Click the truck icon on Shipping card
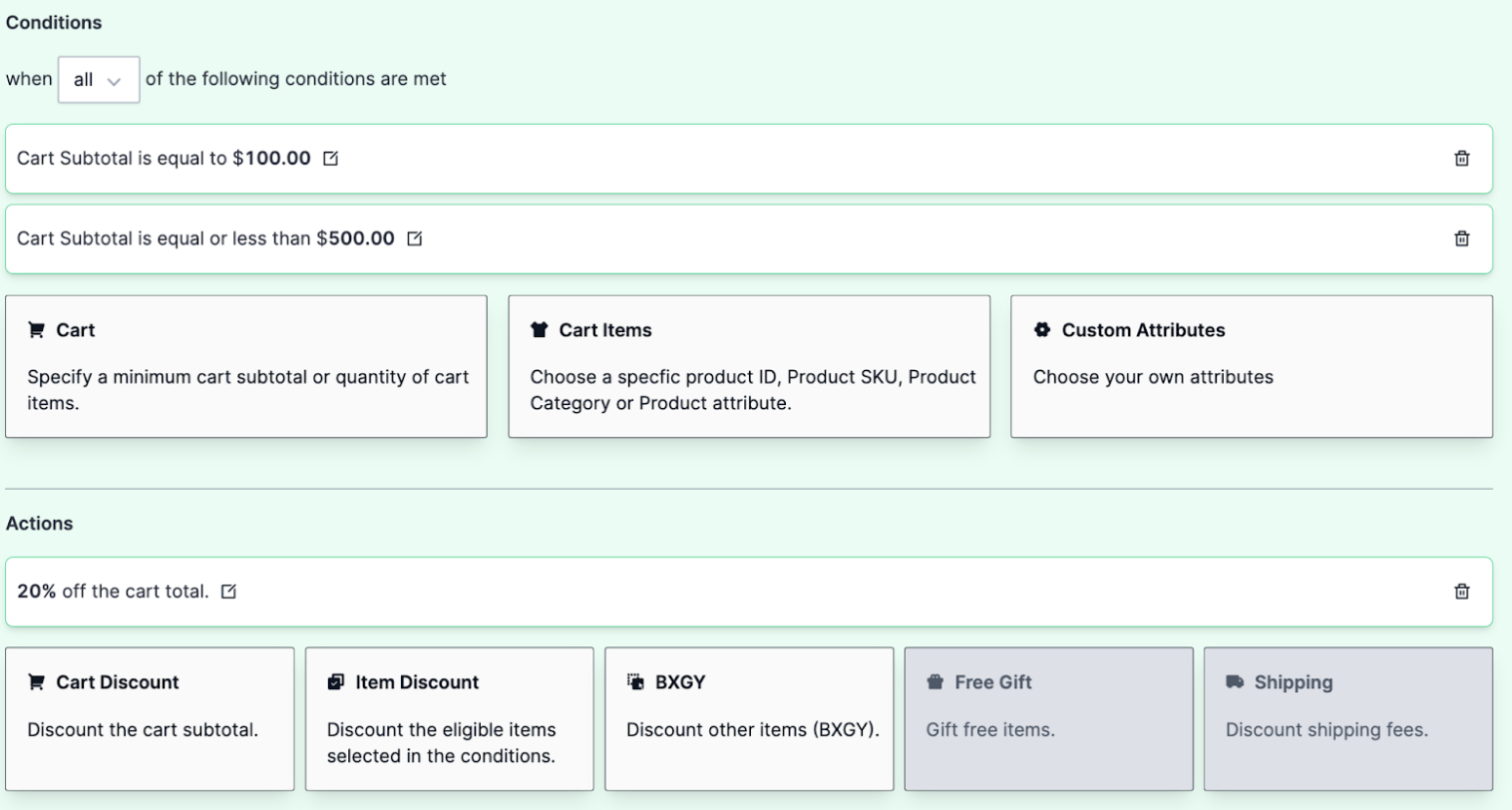 click(1235, 682)
